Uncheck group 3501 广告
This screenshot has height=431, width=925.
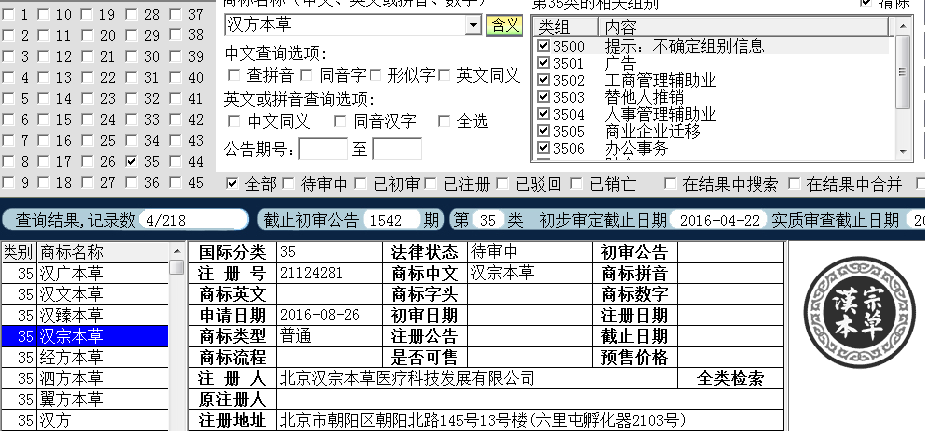tap(544, 63)
